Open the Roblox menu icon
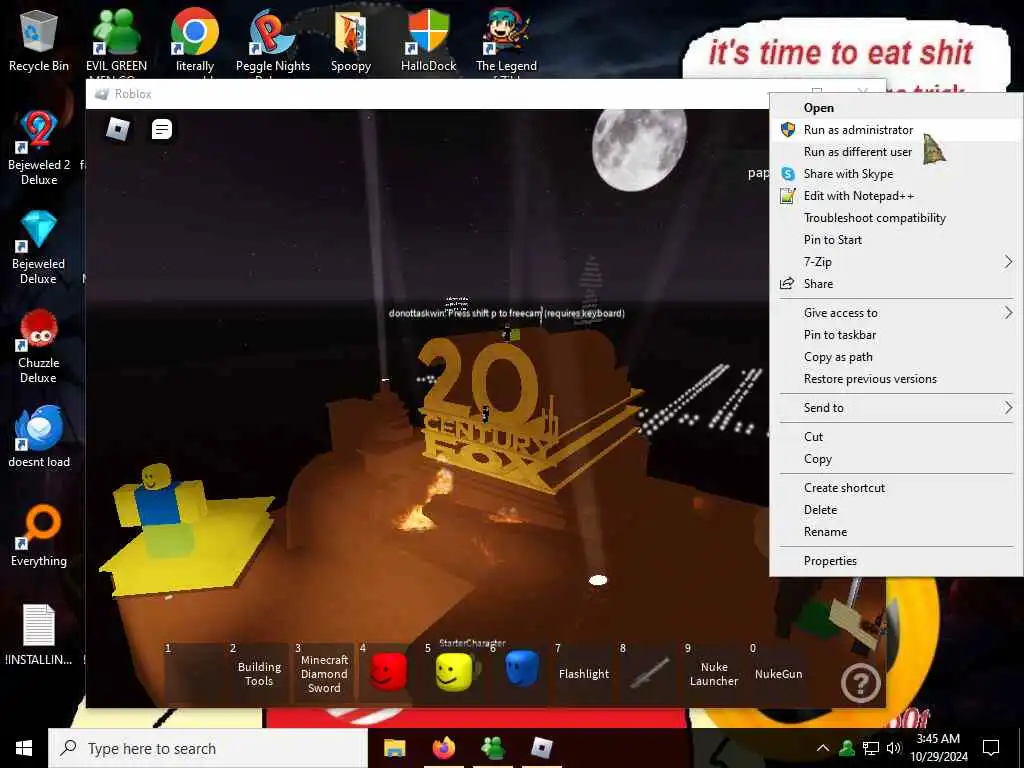 pyautogui.click(x=118, y=129)
